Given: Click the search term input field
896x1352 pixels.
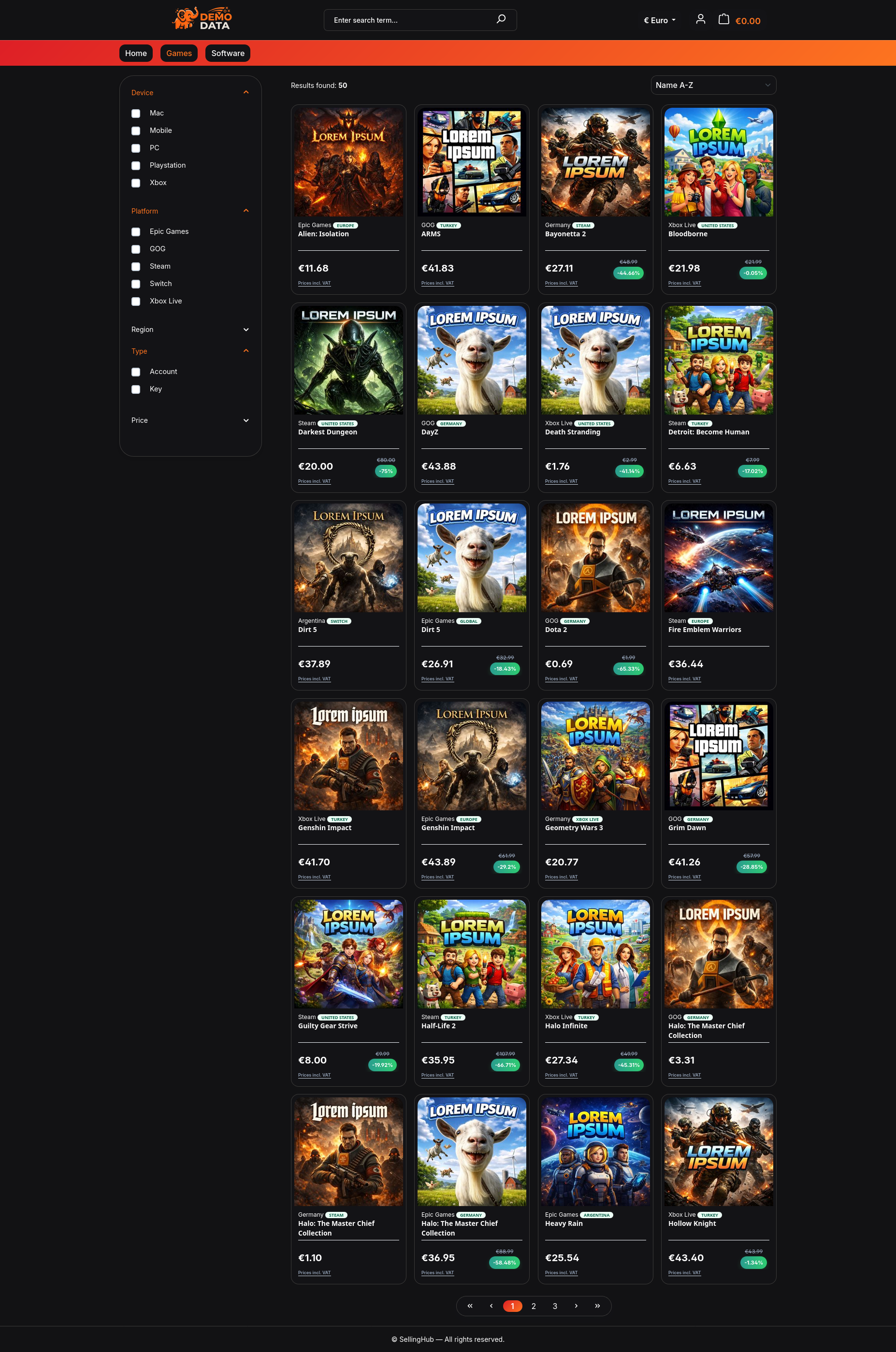Looking at the screenshot, I should (411, 20).
